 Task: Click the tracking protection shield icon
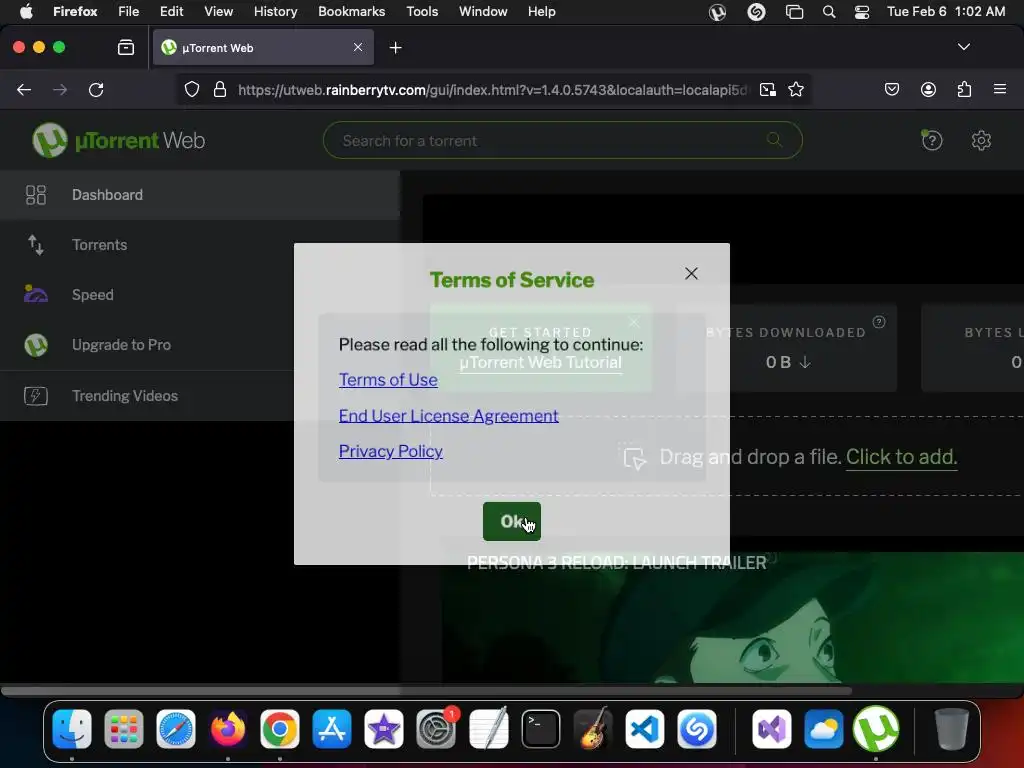191,89
